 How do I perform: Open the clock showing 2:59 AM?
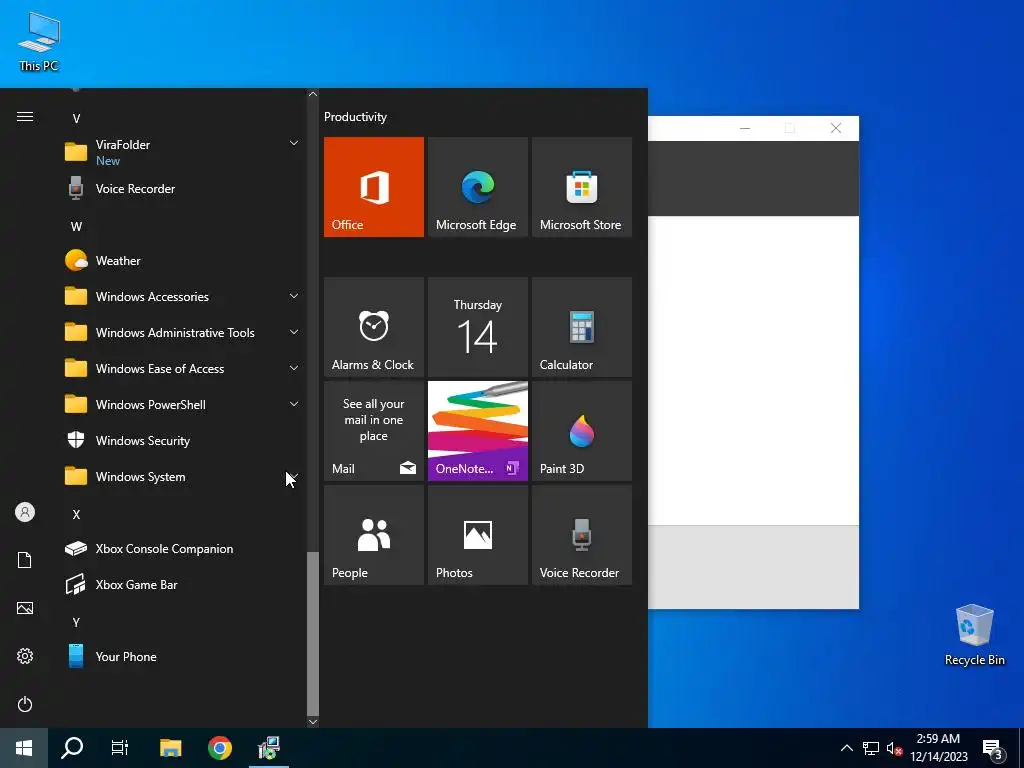tap(939, 748)
